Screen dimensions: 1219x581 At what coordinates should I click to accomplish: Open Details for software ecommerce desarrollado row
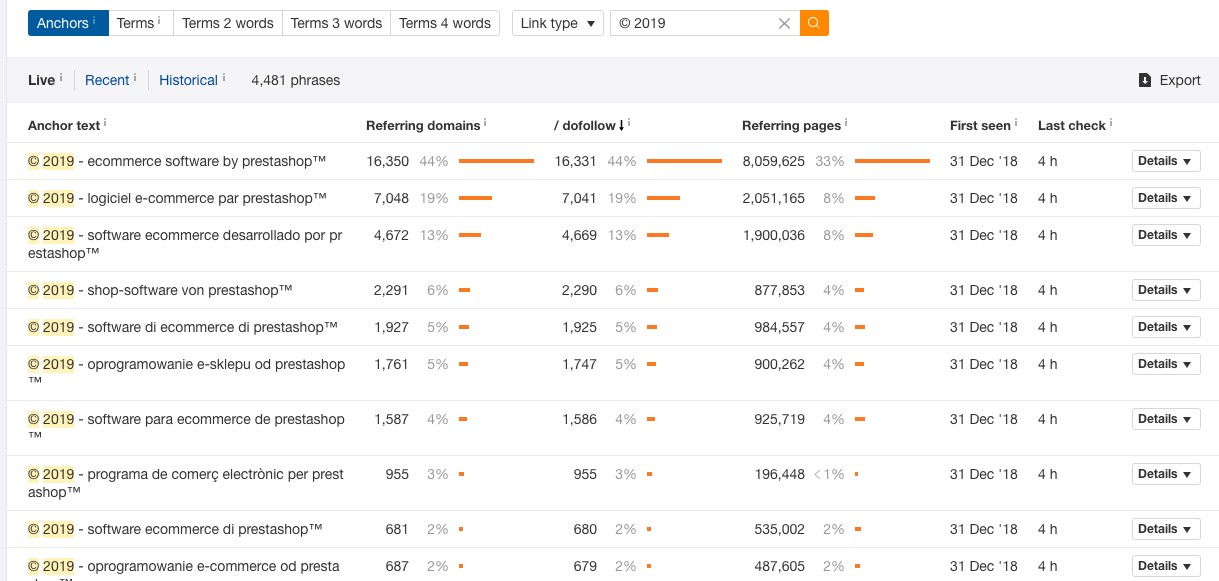pyautogui.click(x=1166, y=235)
